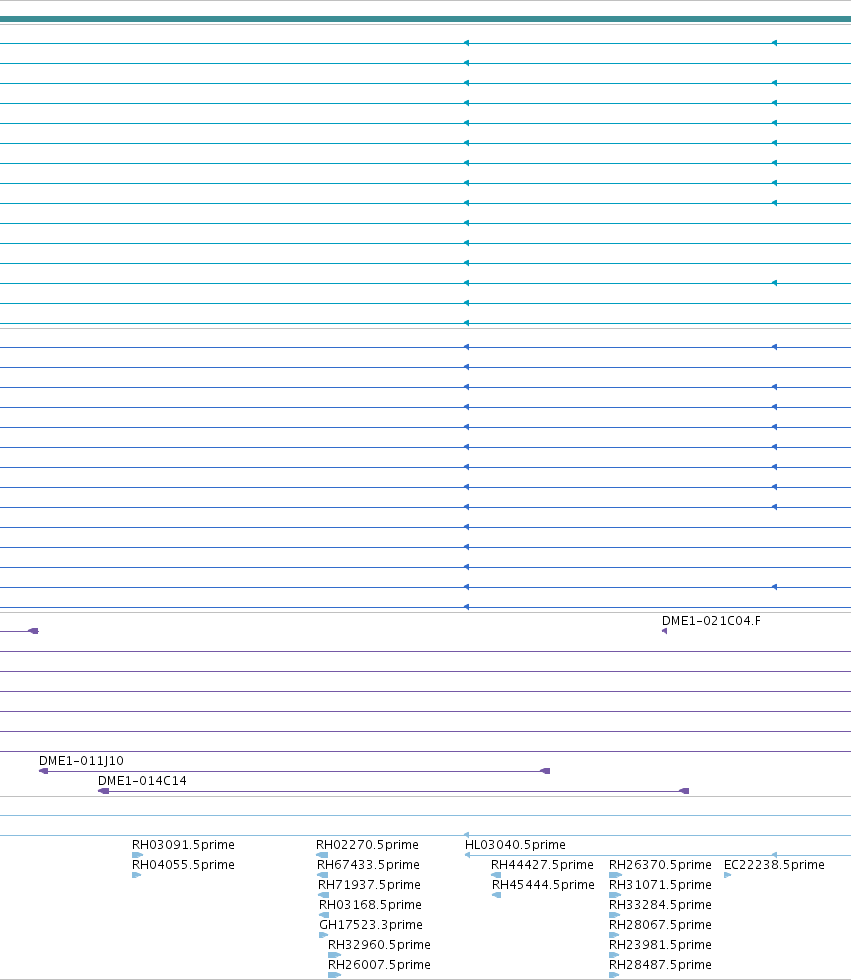Select the arrow glyph of feature RH26370.5prime
This screenshot has width=851, height=980.
click(x=615, y=875)
